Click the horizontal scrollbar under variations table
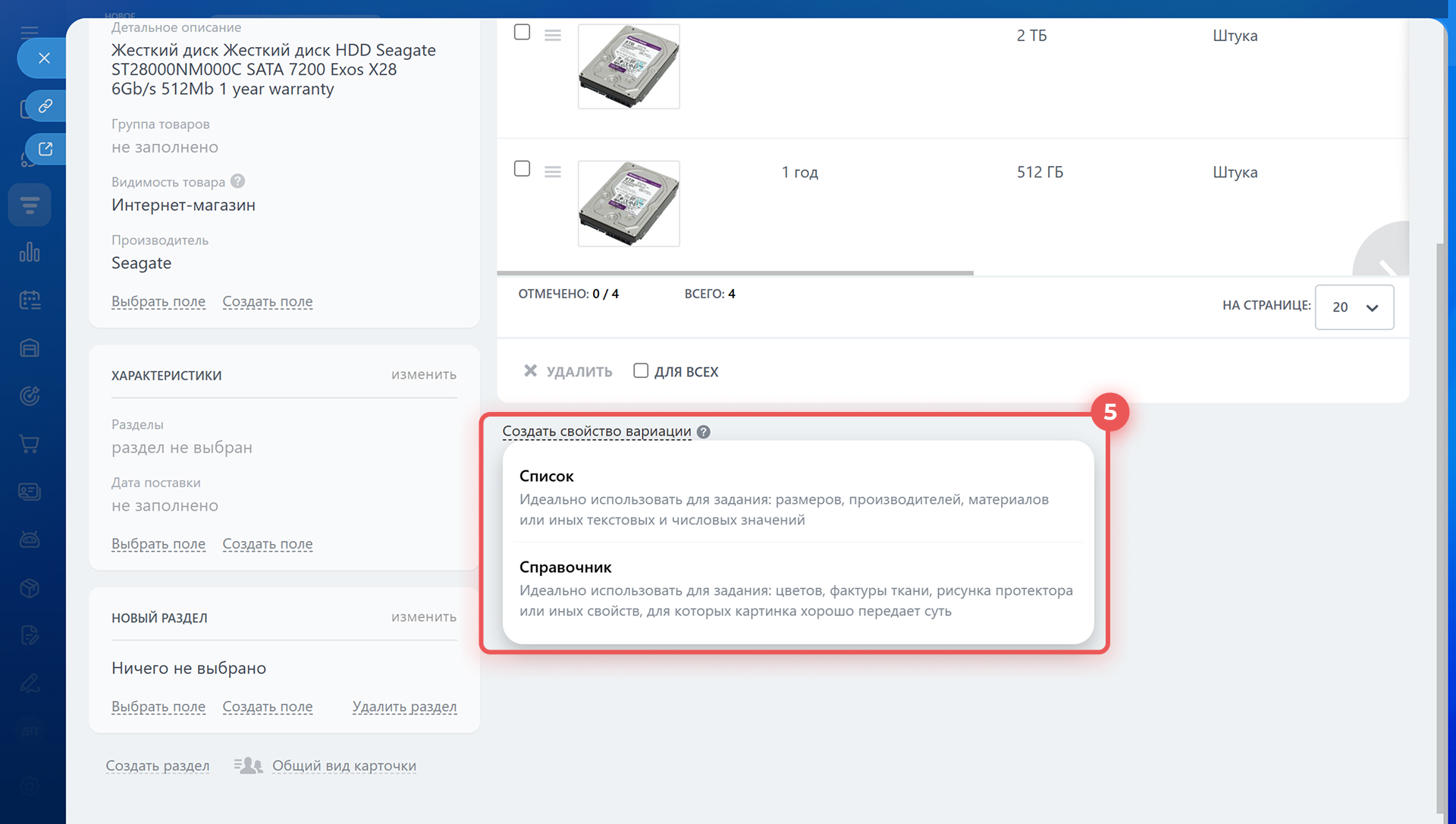Viewport: 1456px width, 824px height. (734, 272)
